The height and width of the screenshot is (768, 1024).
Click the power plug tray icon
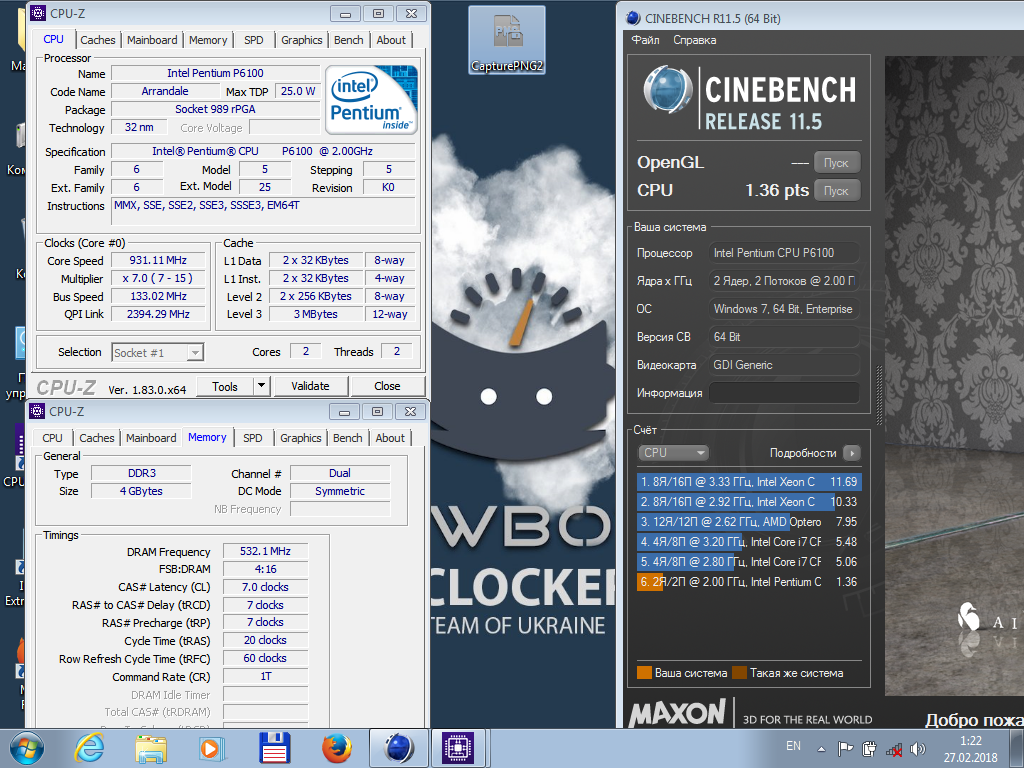(869, 749)
